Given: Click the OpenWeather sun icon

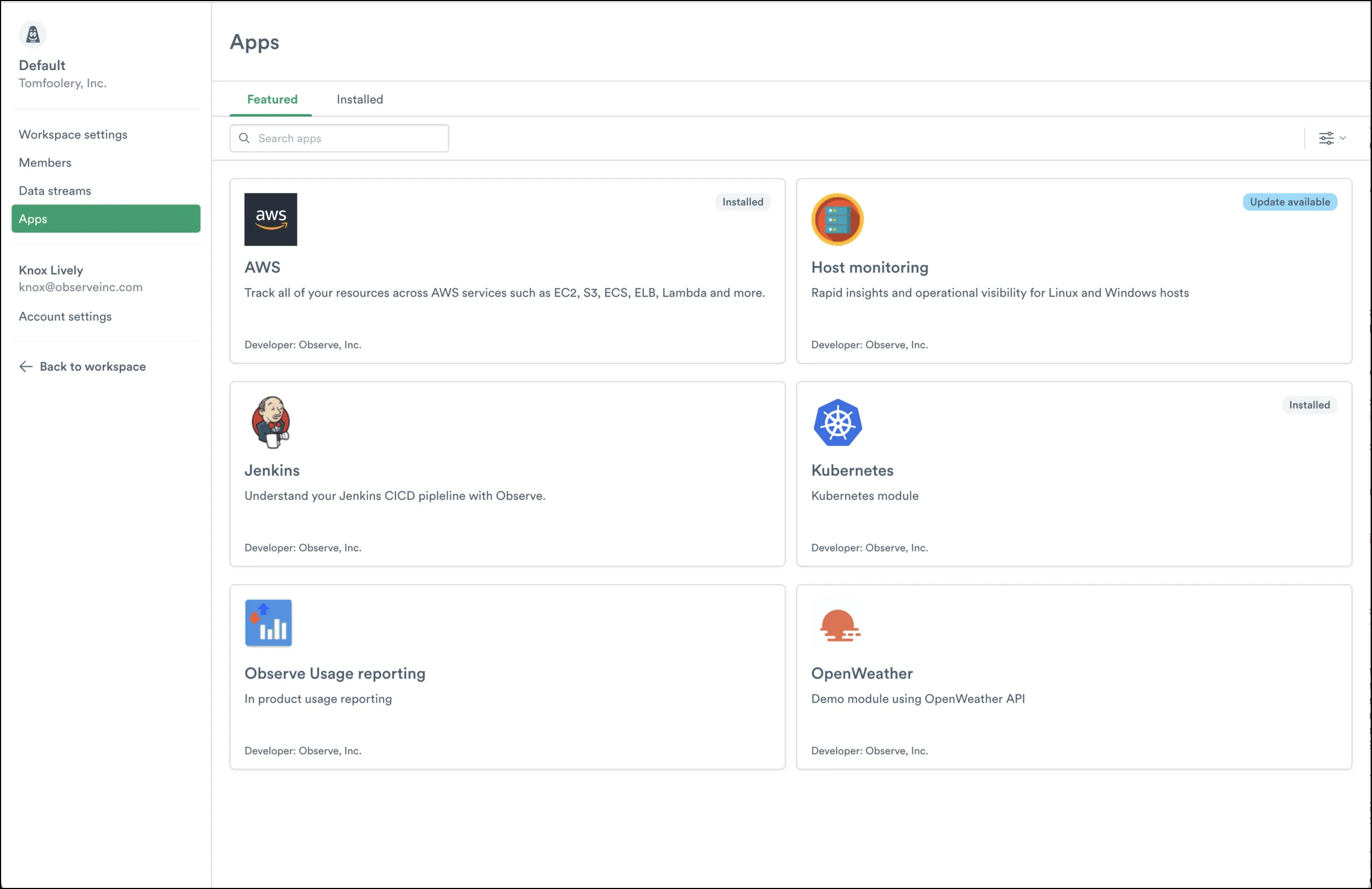Looking at the screenshot, I should coord(840,625).
